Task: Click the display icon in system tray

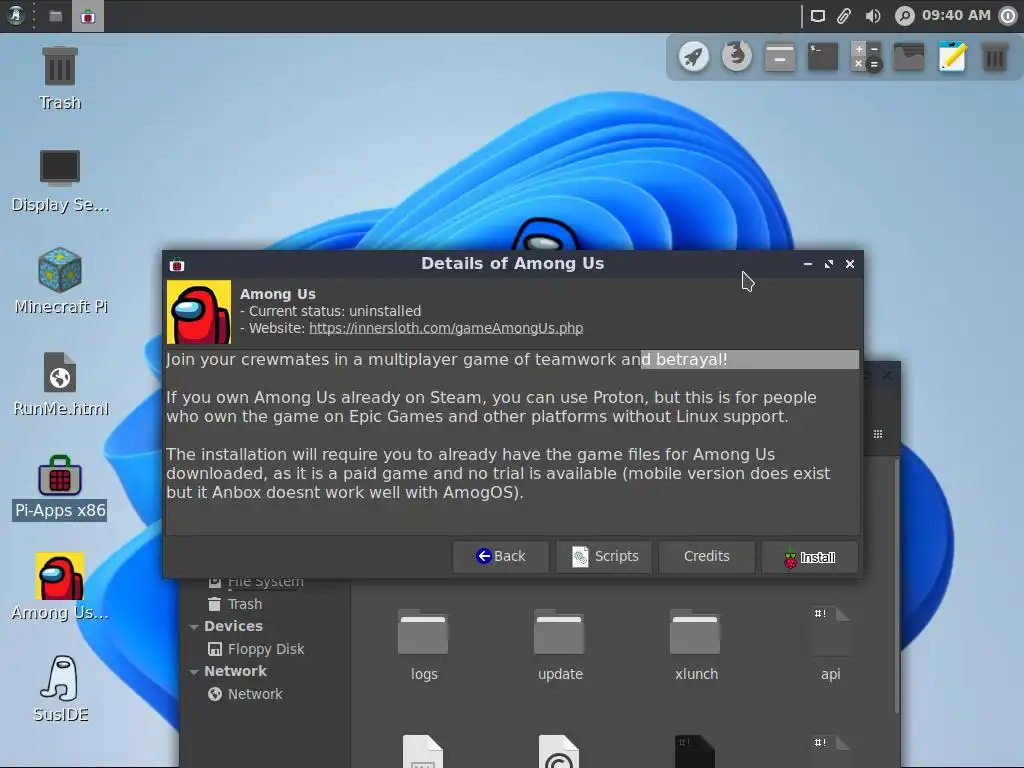Action: click(818, 16)
